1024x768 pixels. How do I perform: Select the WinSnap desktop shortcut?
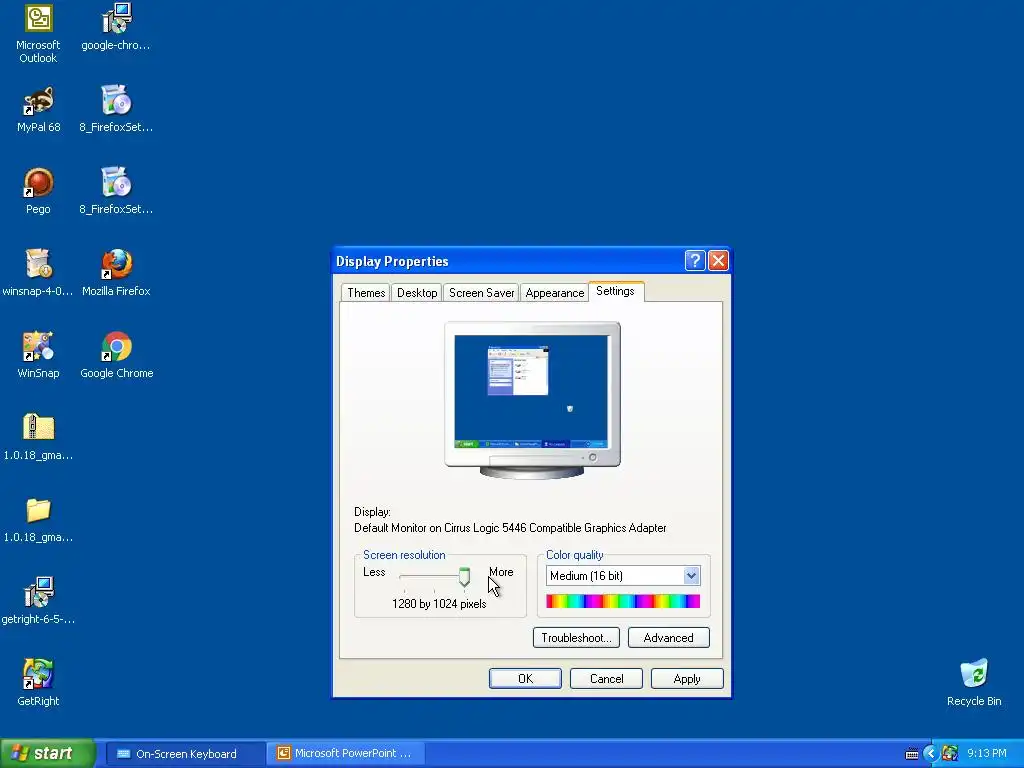click(x=38, y=355)
